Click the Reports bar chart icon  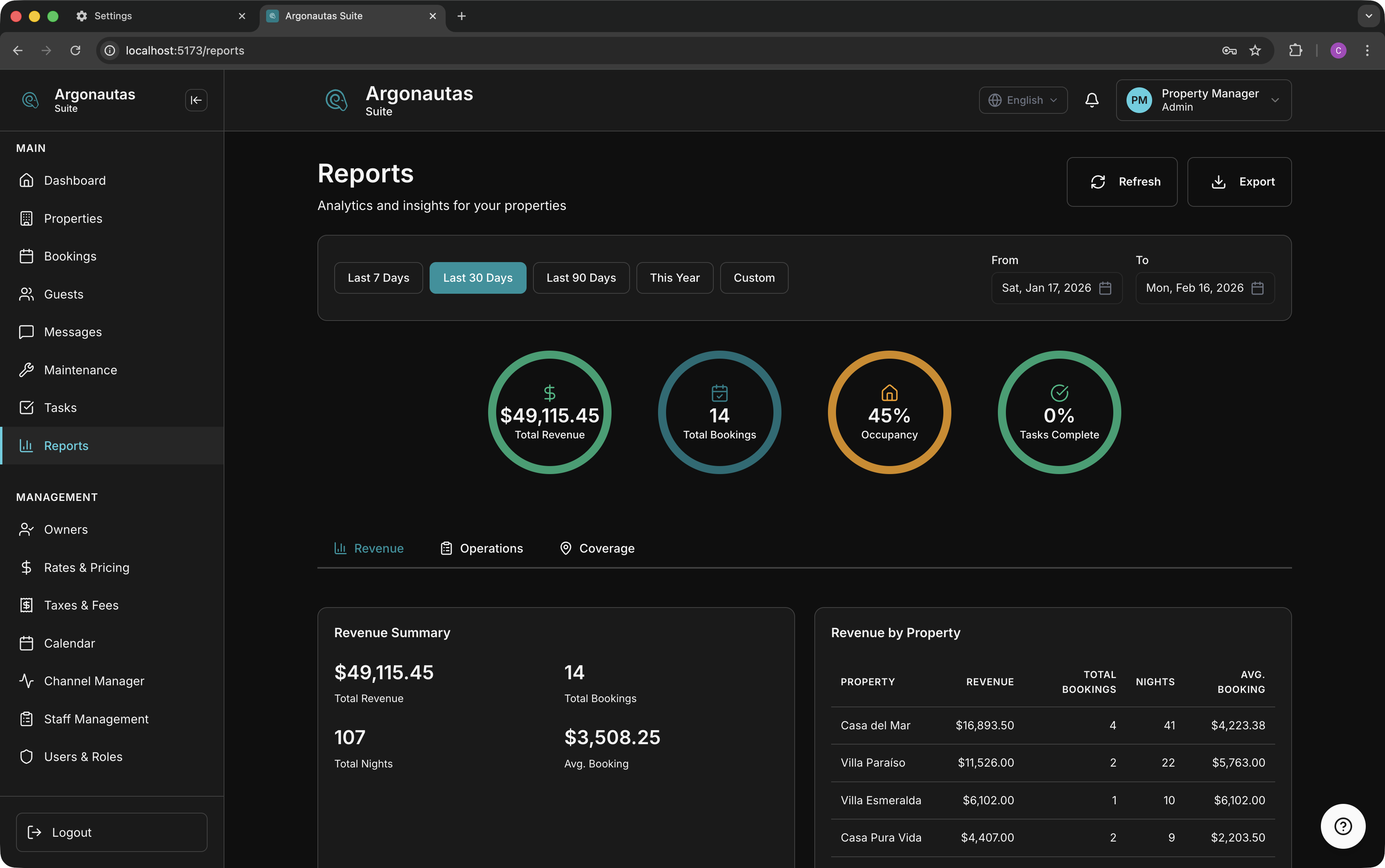(x=26, y=446)
